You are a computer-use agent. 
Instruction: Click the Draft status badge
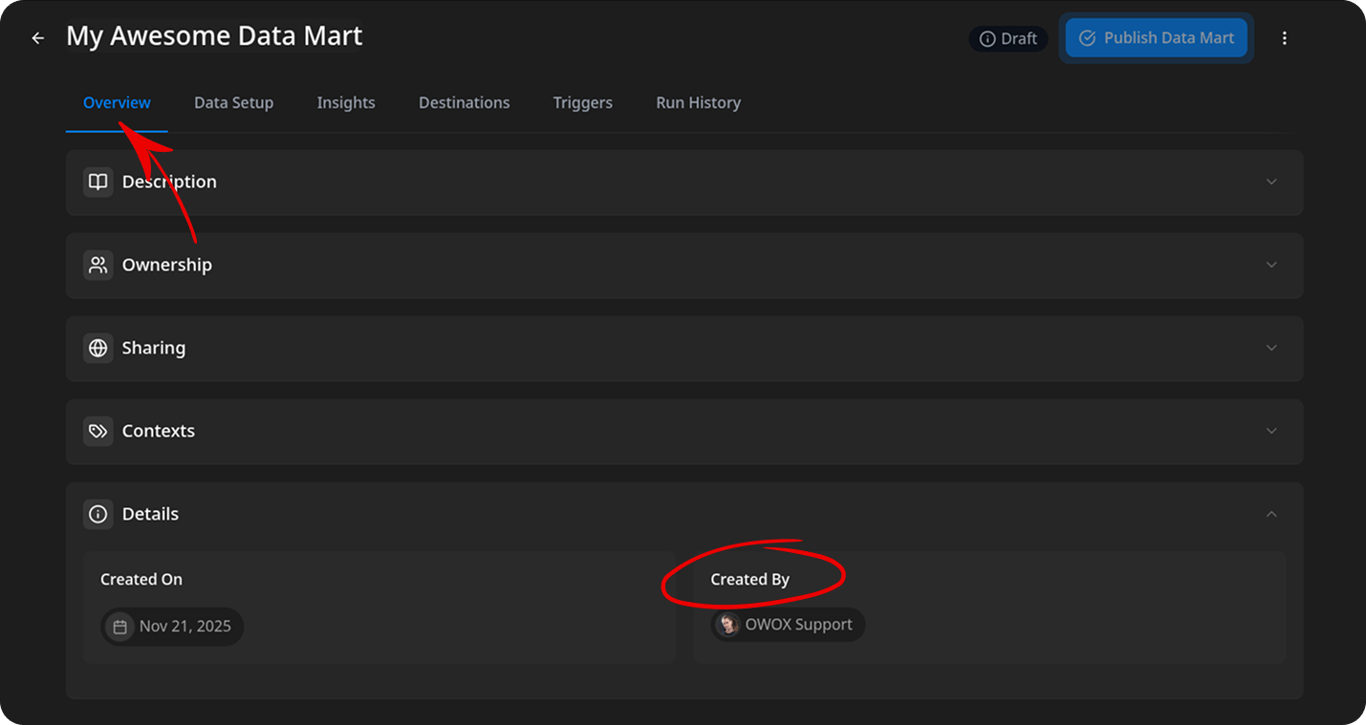(x=1008, y=38)
